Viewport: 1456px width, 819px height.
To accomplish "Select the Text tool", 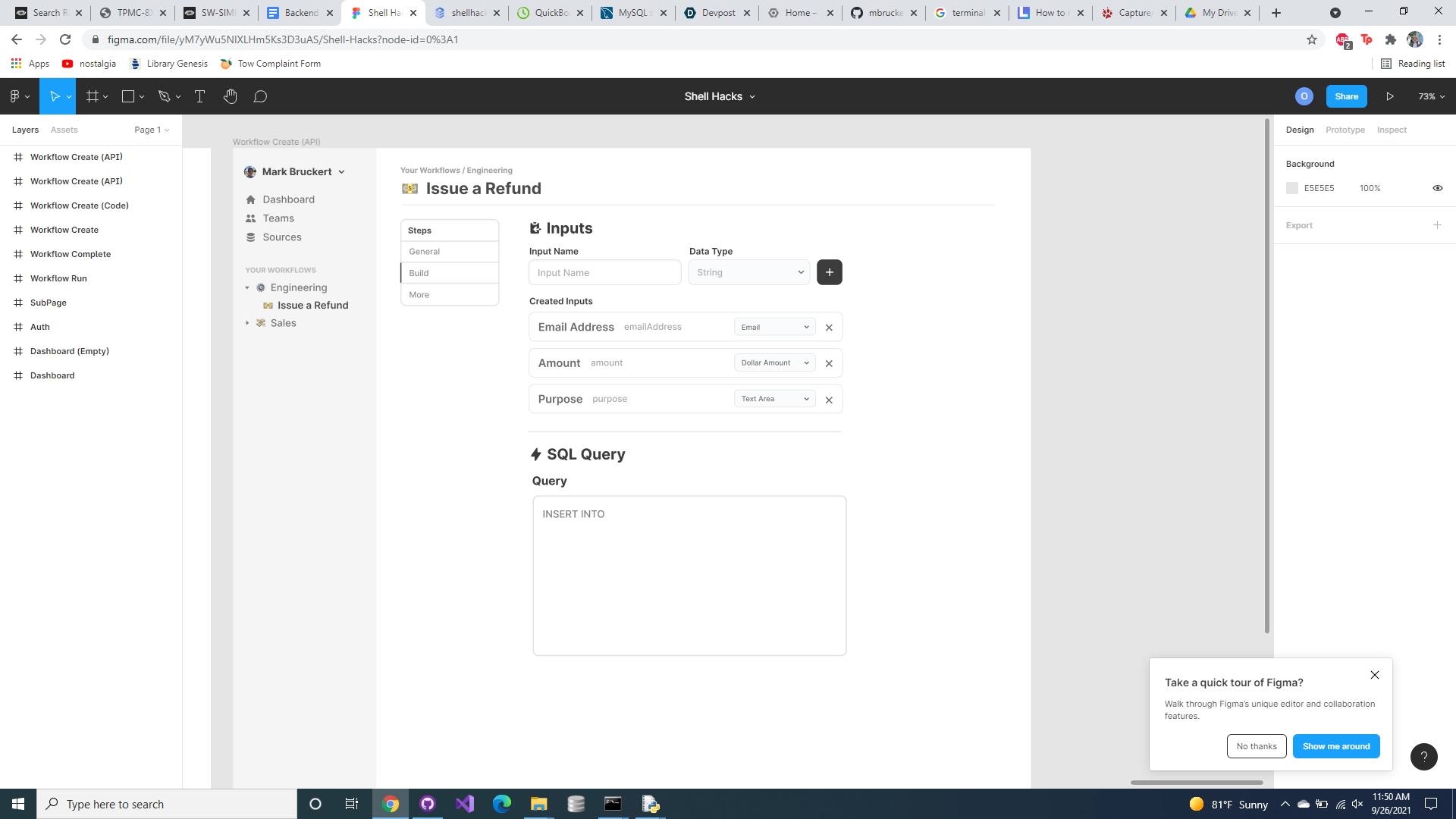I will [x=199, y=96].
